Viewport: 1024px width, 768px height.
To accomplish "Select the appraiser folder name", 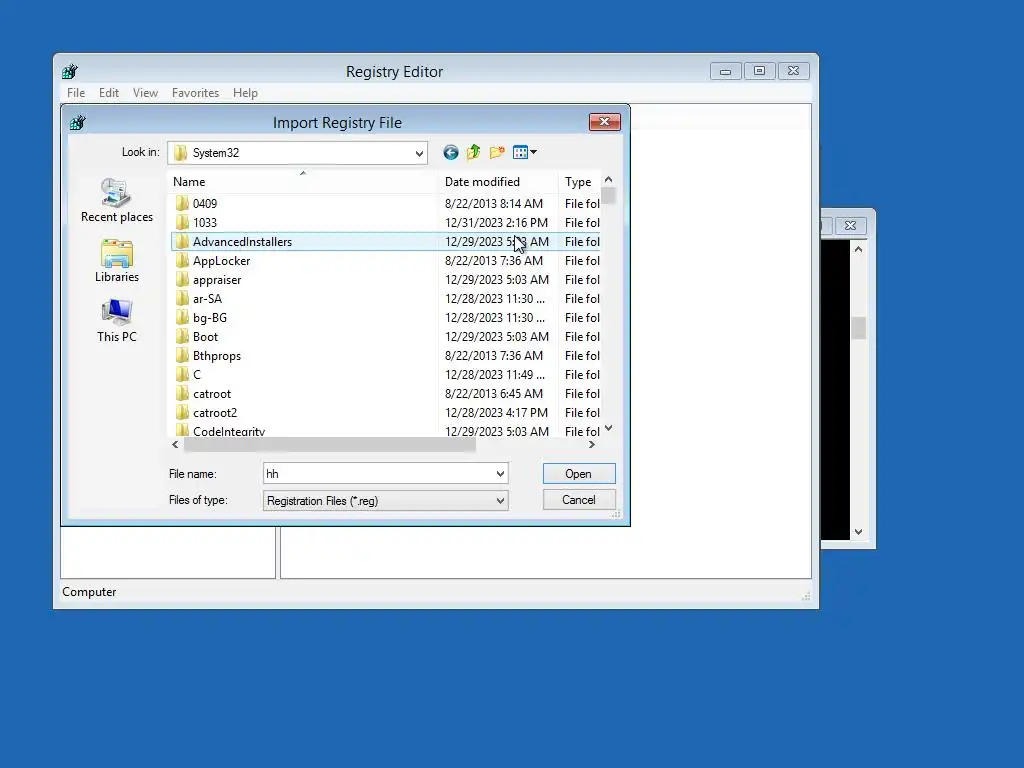I will click(x=217, y=280).
